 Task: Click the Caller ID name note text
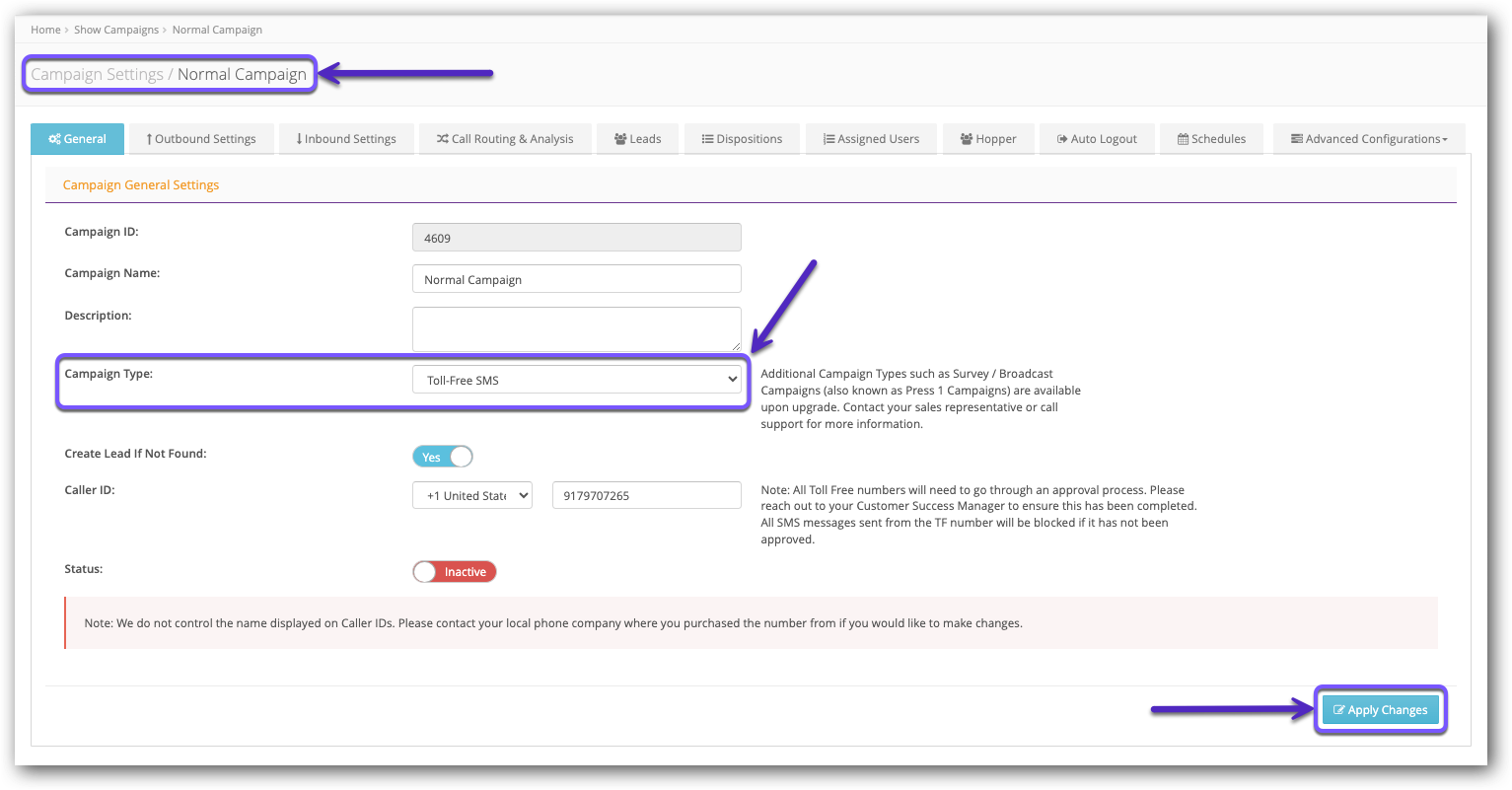553,623
